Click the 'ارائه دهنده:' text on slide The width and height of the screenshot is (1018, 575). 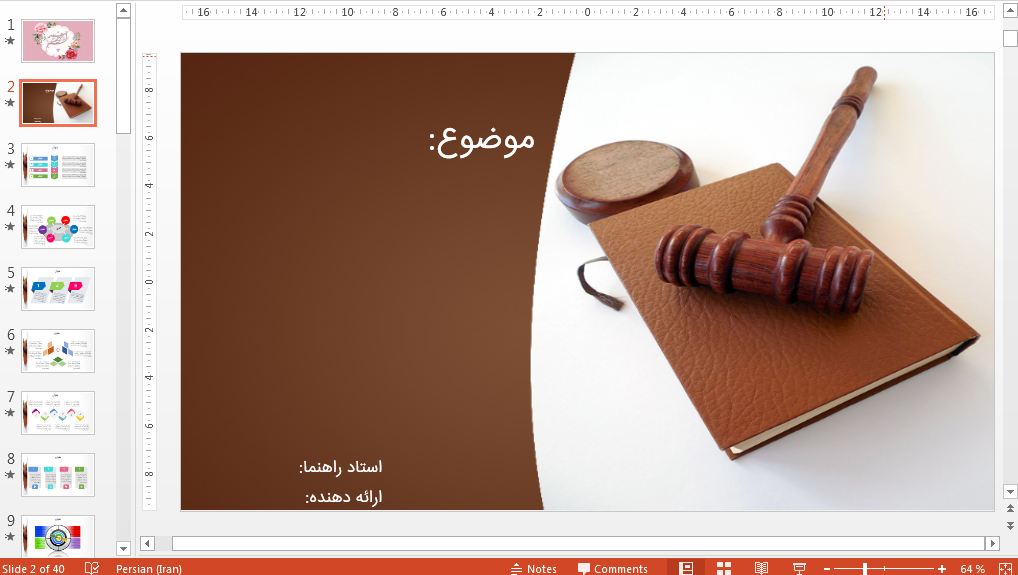[x=343, y=497]
